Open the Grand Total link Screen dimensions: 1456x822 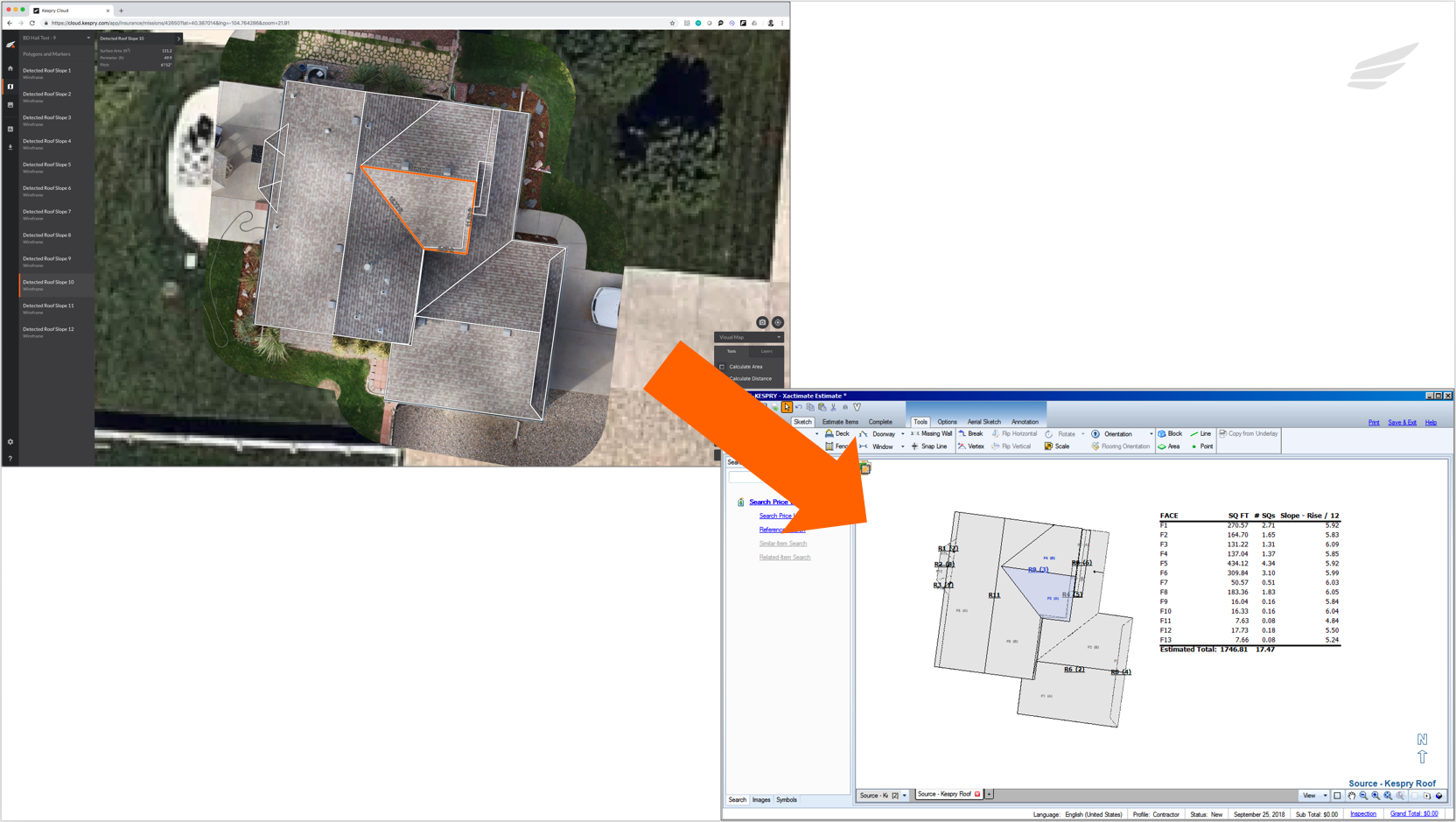pyautogui.click(x=1413, y=814)
